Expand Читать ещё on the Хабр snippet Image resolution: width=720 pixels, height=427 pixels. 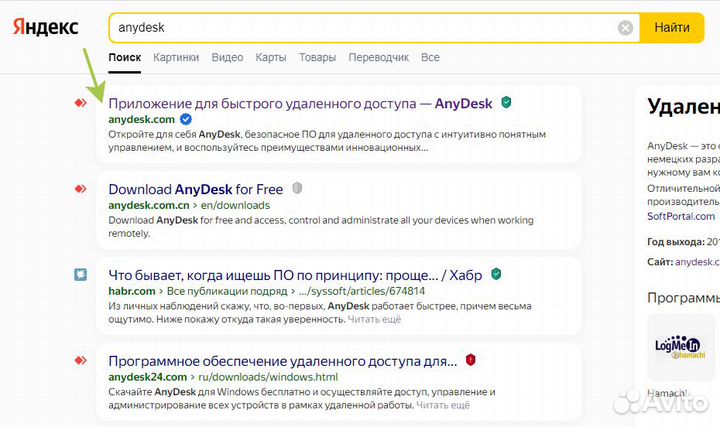(374, 319)
